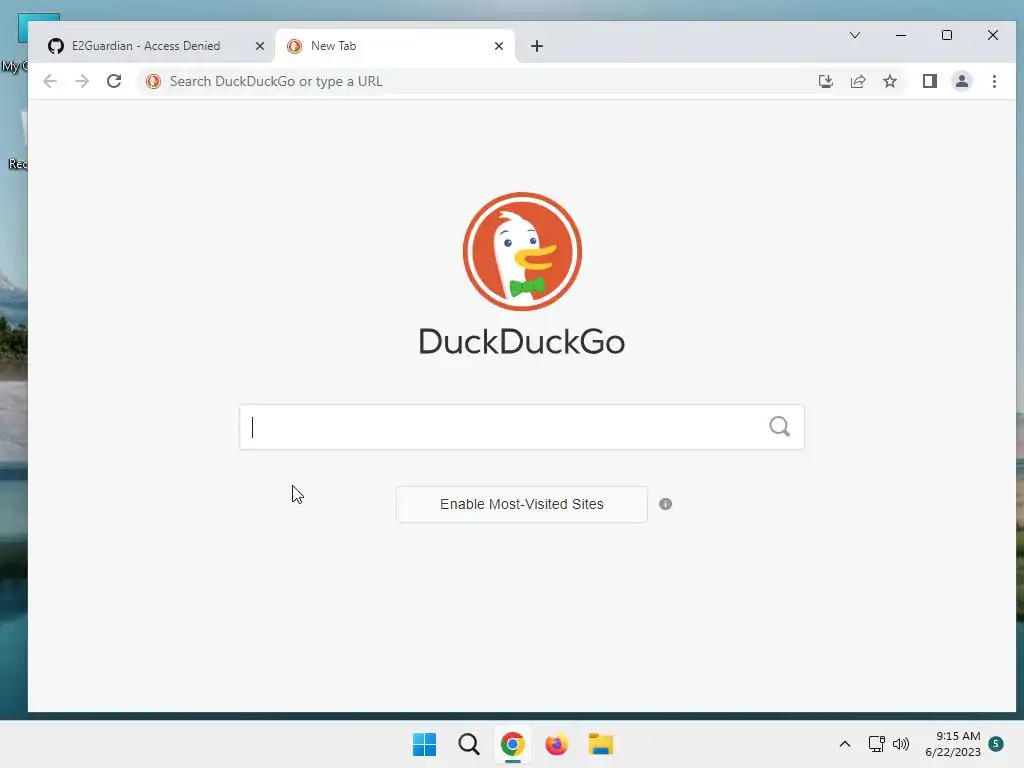Minimize the browser window
This screenshot has height=768, width=1024.
click(x=901, y=35)
